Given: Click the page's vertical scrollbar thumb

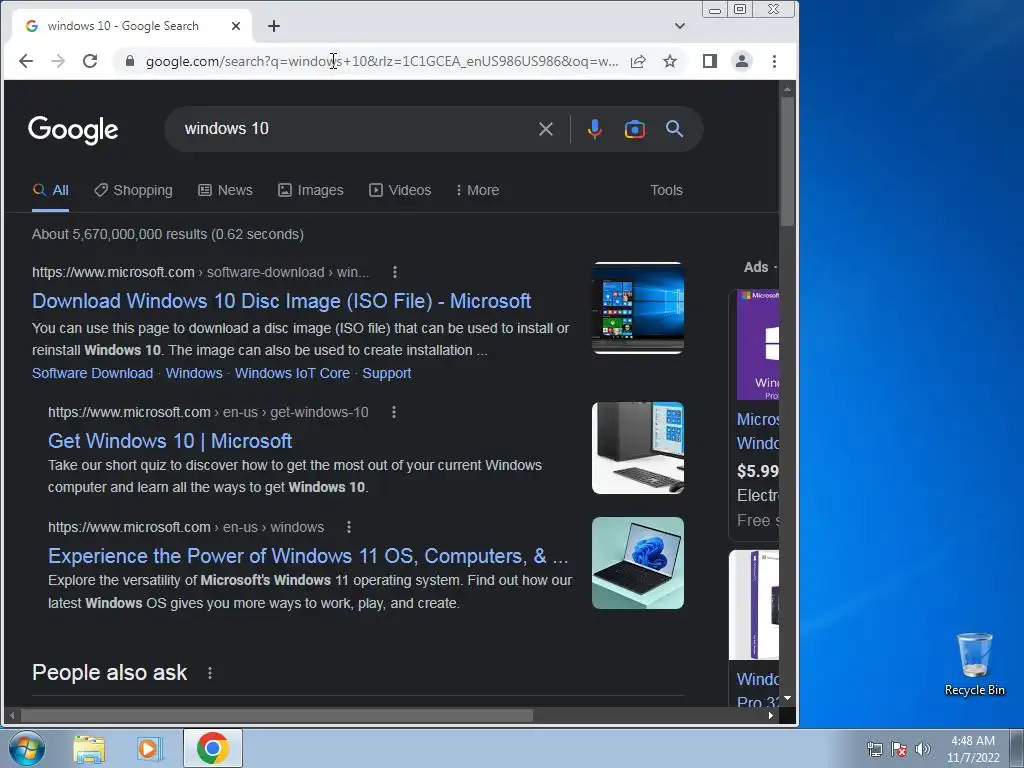Looking at the screenshot, I should [x=787, y=161].
